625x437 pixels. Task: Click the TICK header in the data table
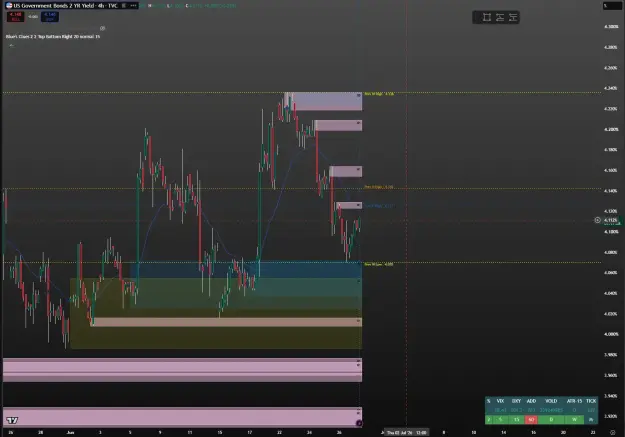[x=591, y=401]
